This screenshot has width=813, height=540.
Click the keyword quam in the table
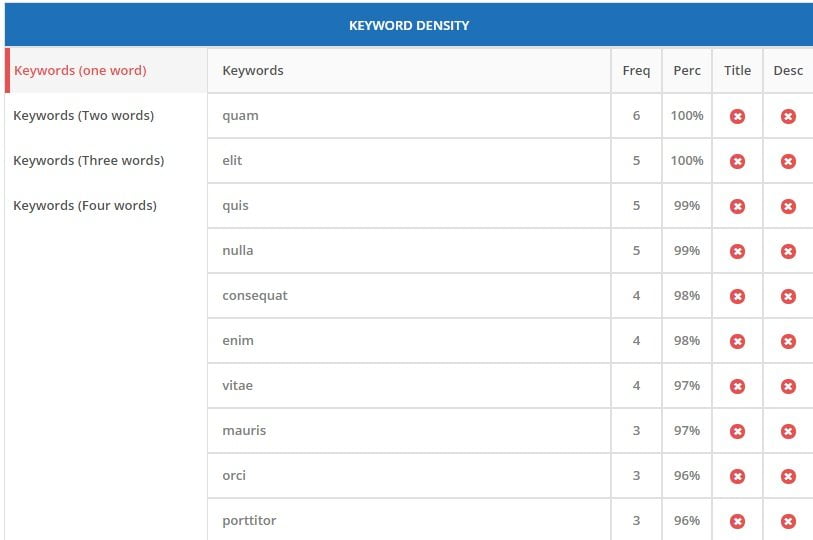click(x=241, y=116)
